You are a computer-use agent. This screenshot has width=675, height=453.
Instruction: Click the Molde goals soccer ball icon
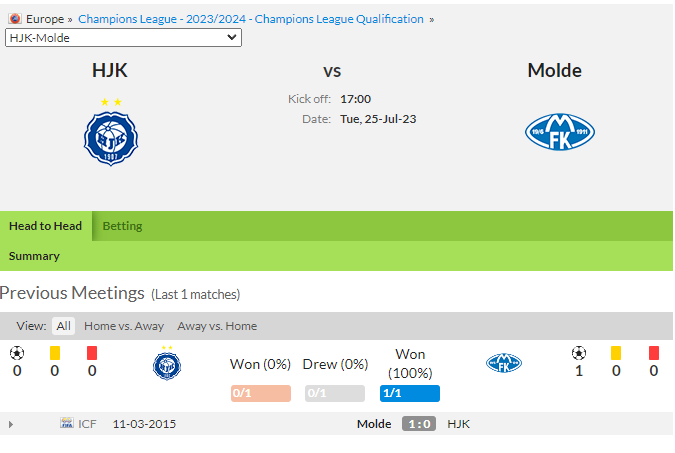pyautogui.click(x=579, y=353)
